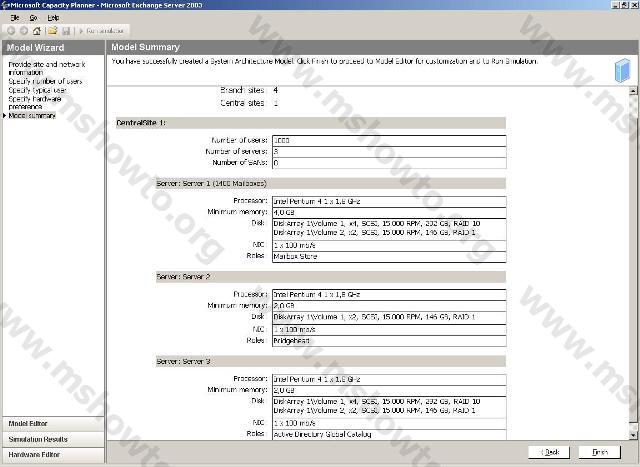Select 'Specify number of users' wizard step
Viewport: 640px width, 467px height.
45,81
